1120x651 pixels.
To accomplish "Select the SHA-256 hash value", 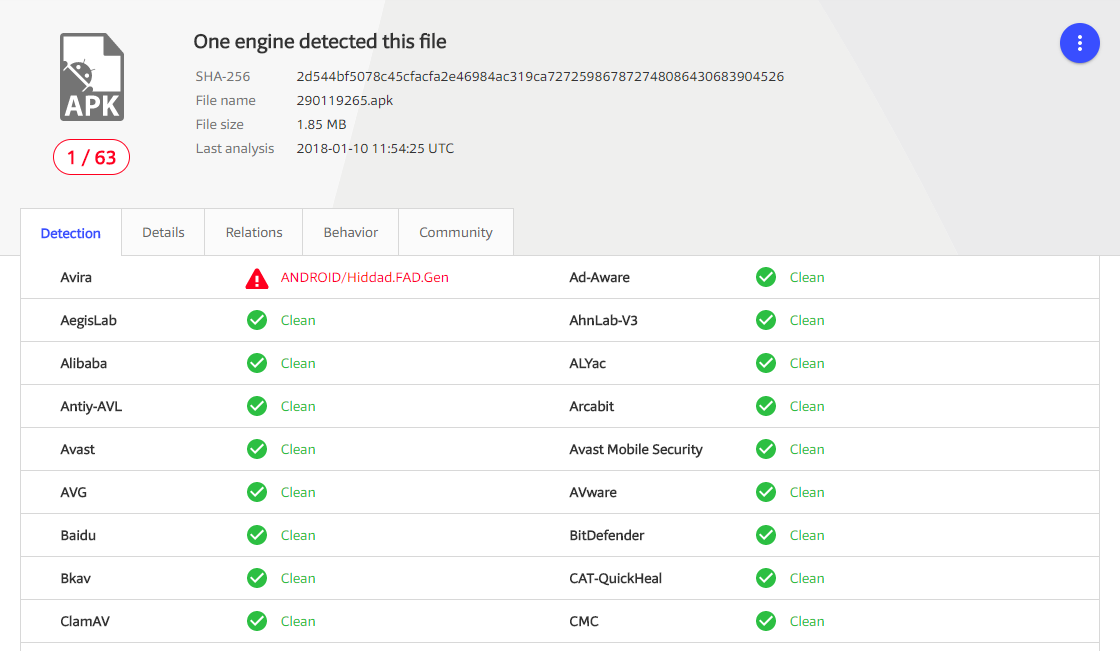I will (540, 76).
